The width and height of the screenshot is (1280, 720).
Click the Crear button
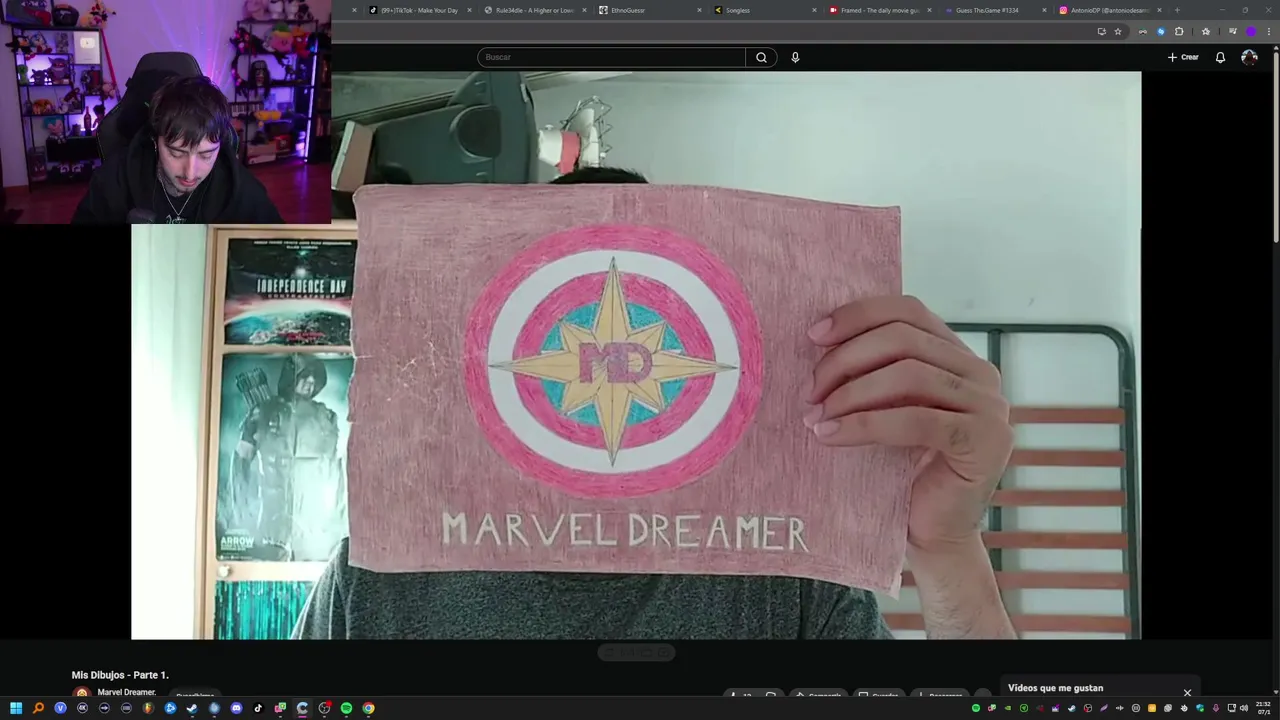1183,57
